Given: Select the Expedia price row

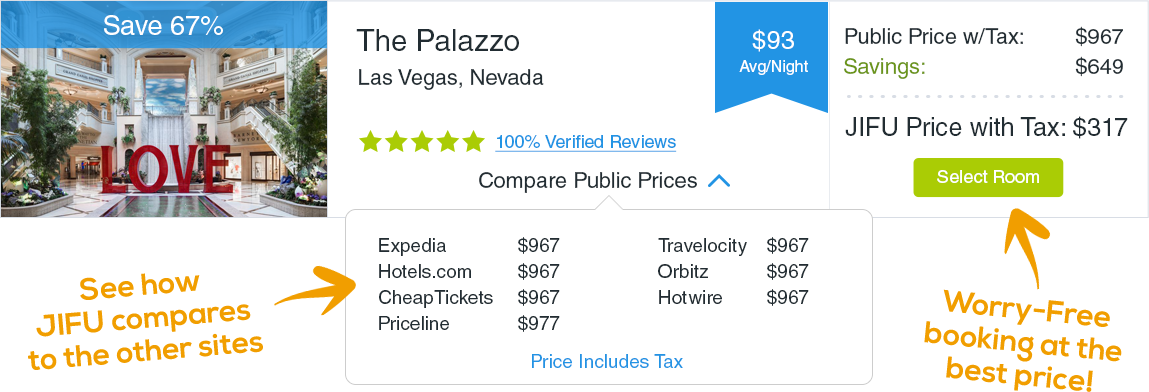Looking at the screenshot, I should coord(469,245).
